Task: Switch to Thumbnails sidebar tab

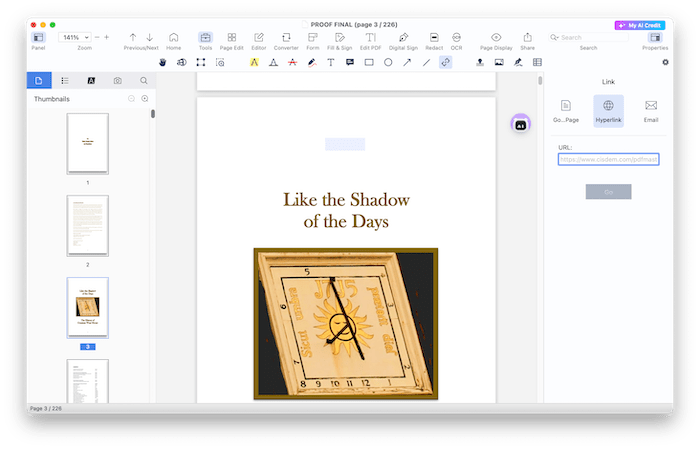Action: [39, 80]
